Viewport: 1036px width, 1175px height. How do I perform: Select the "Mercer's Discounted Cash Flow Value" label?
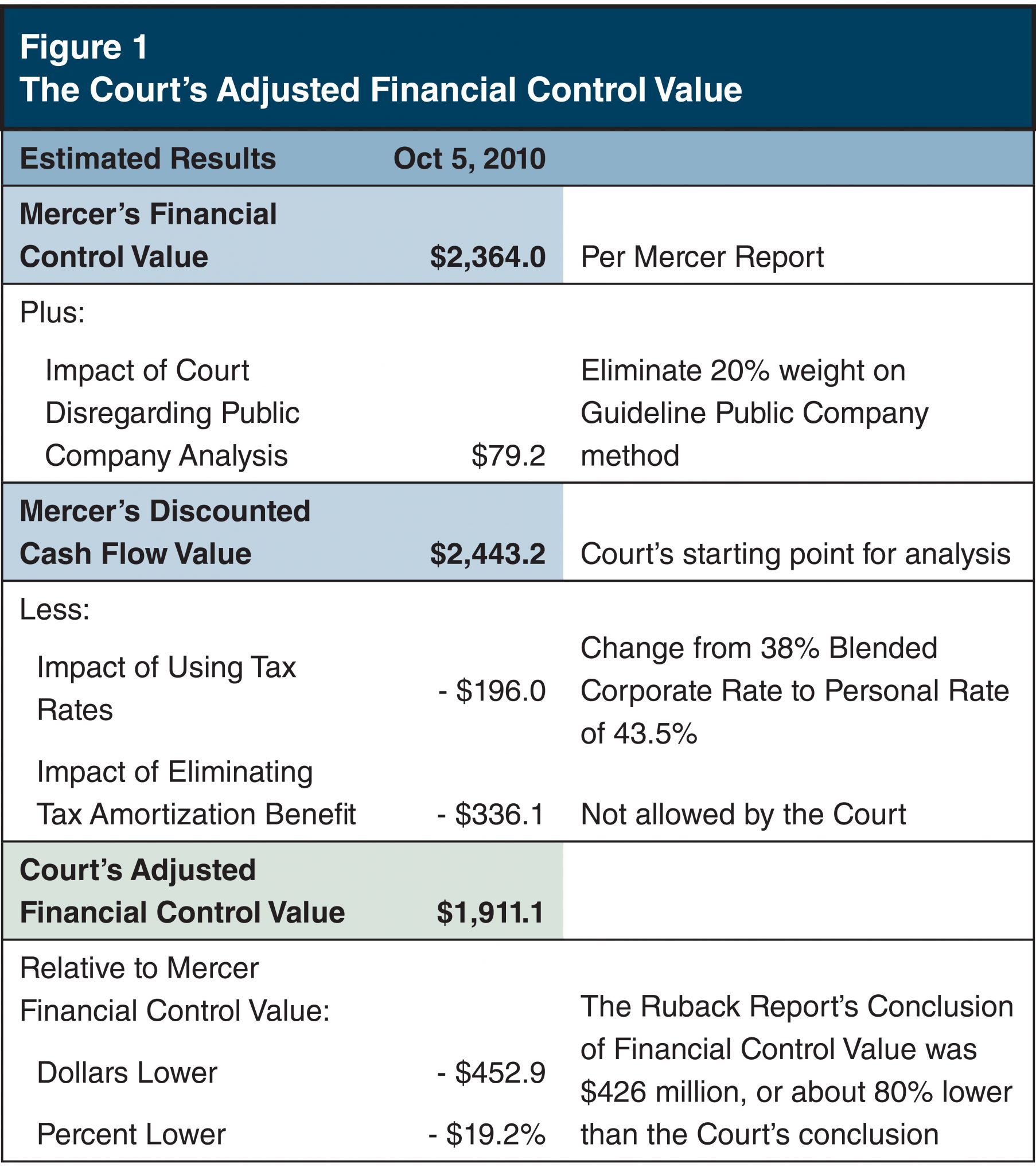click(x=165, y=532)
